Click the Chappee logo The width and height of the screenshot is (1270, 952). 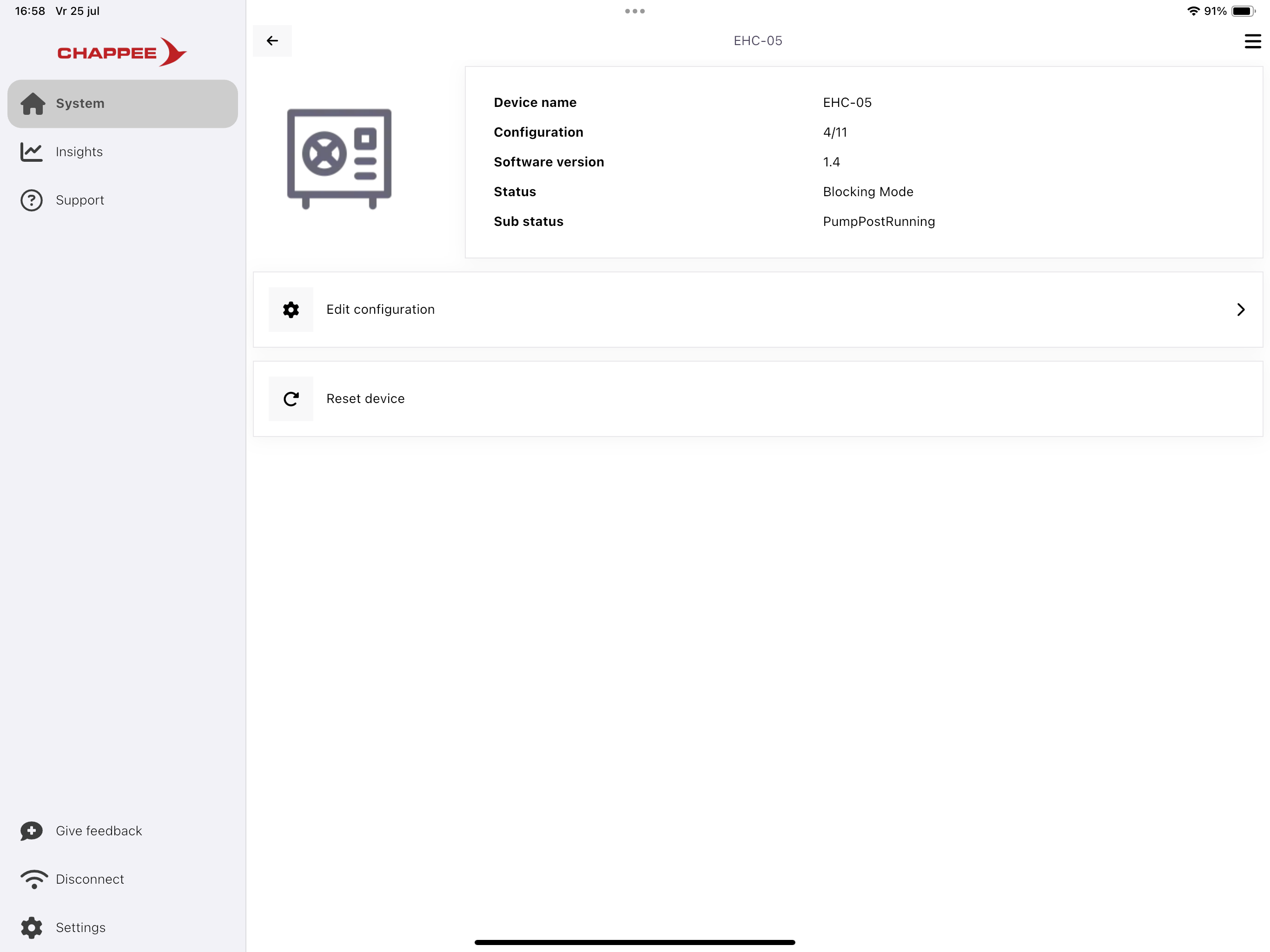click(x=122, y=52)
